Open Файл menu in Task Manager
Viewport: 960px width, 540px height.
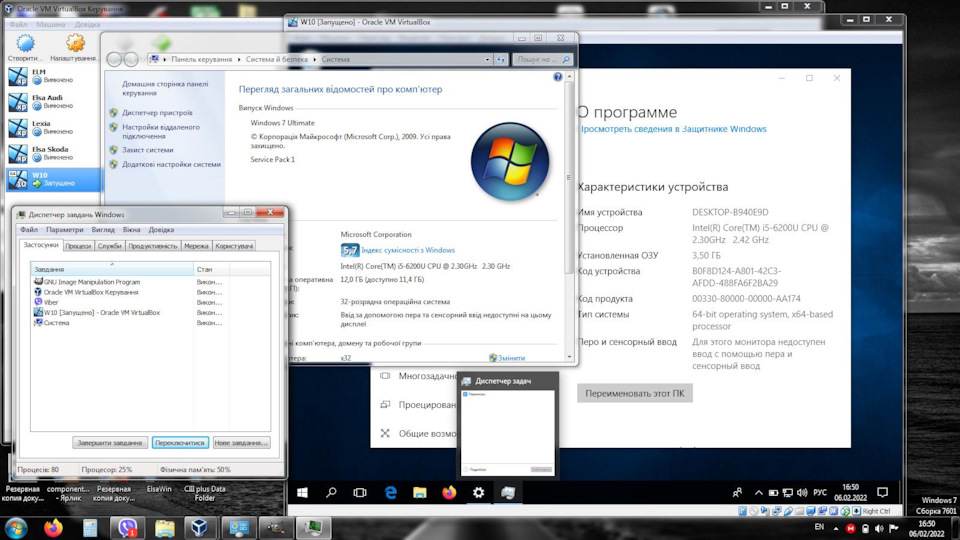29,230
